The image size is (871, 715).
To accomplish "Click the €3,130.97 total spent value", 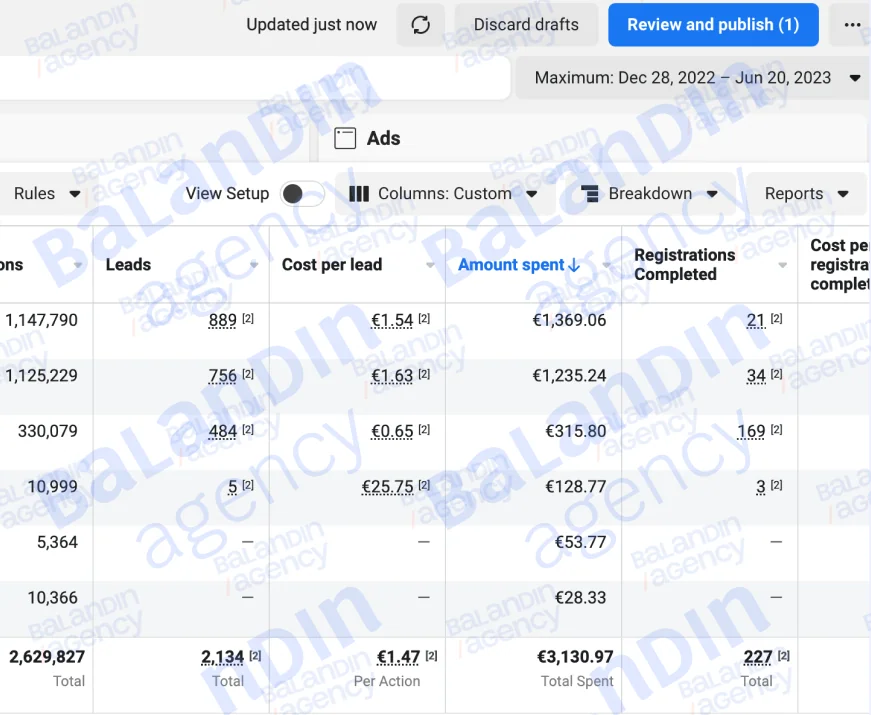I will pyautogui.click(x=575, y=657).
